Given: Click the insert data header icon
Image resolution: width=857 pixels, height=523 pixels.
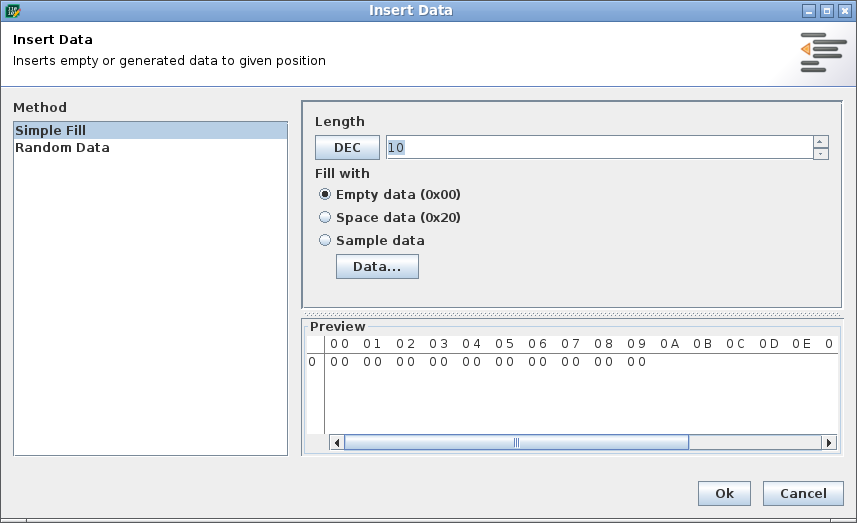Looking at the screenshot, I should [x=823, y=52].
